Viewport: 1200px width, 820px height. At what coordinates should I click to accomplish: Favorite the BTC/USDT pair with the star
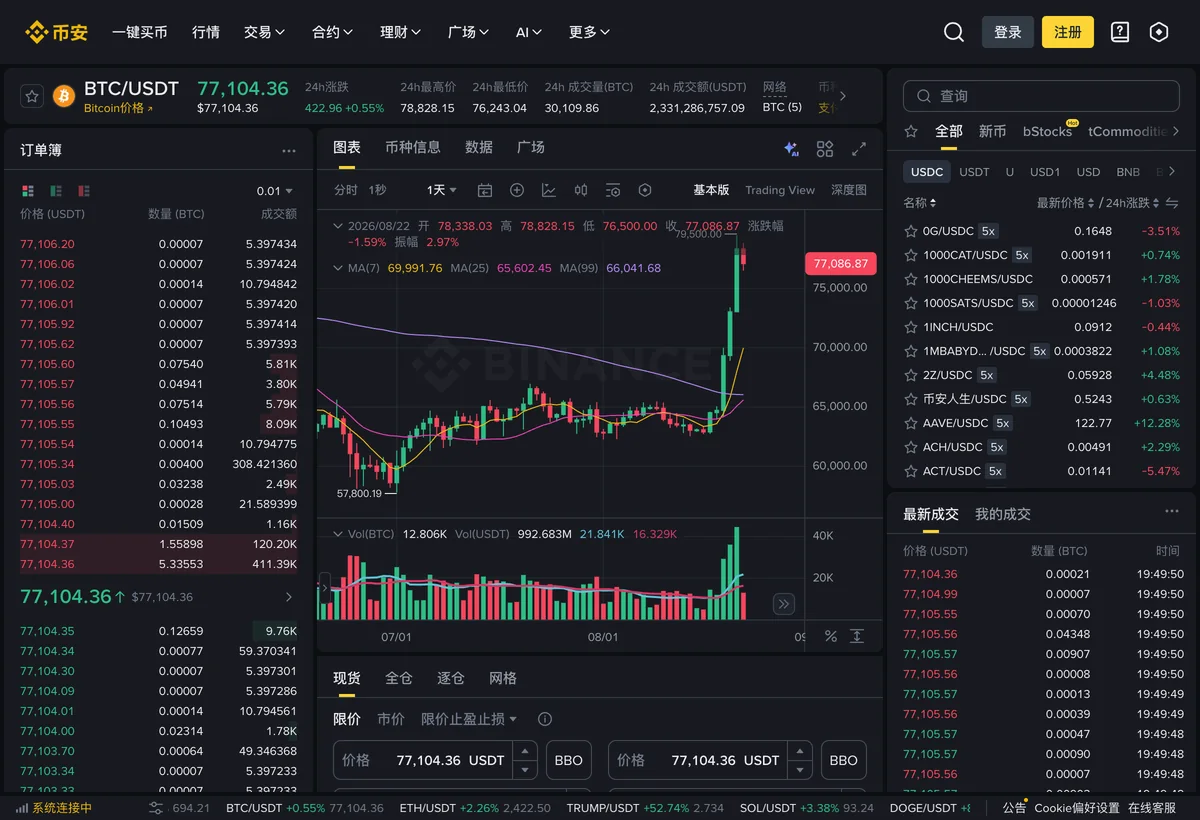tap(32, 96)
